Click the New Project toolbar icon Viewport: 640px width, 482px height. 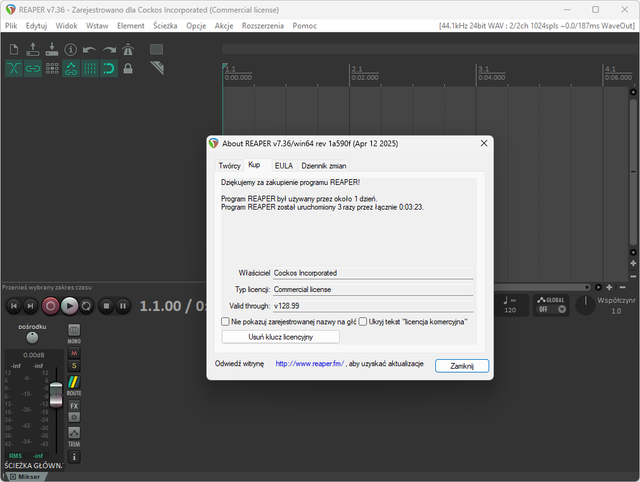(14, 49)
